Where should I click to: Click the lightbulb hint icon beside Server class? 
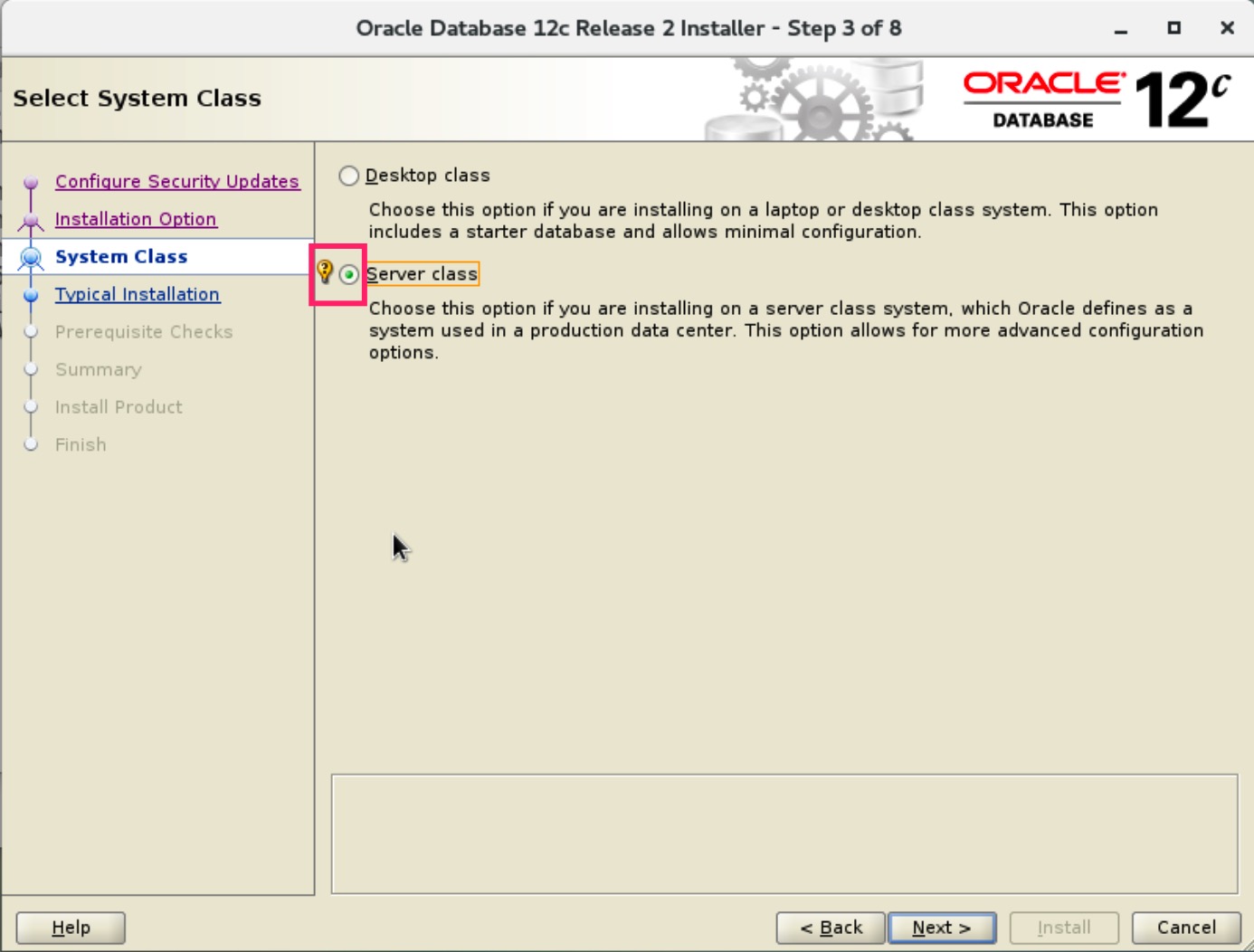point(325,271)
